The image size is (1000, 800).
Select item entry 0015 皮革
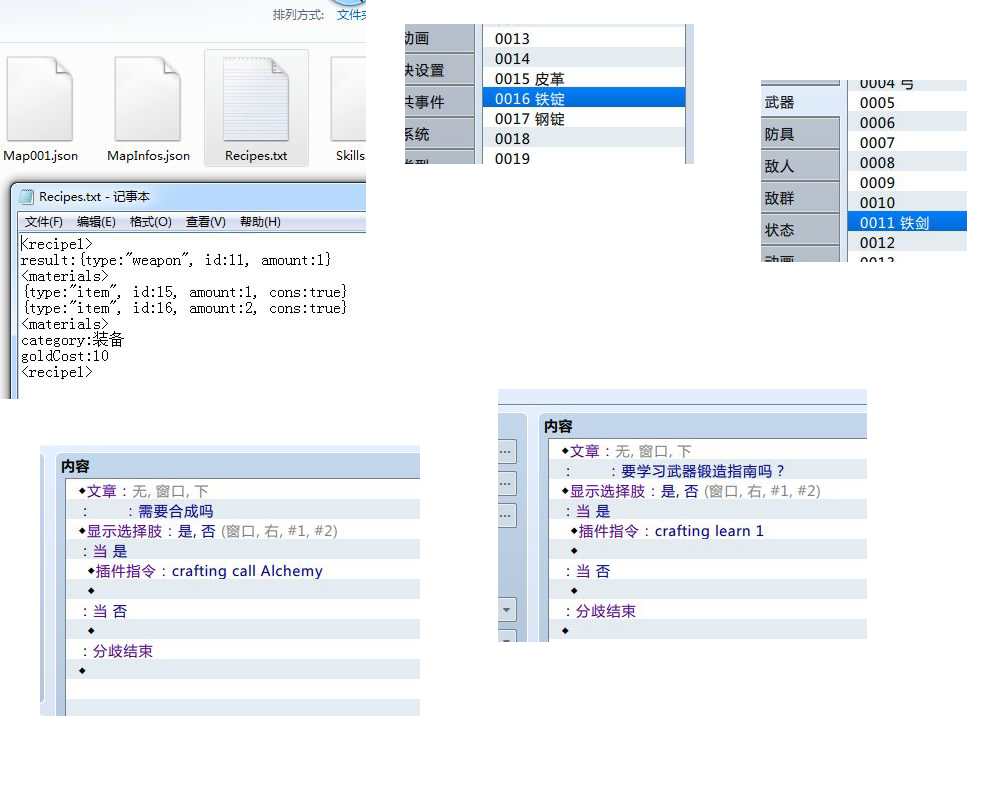point(584,78)
